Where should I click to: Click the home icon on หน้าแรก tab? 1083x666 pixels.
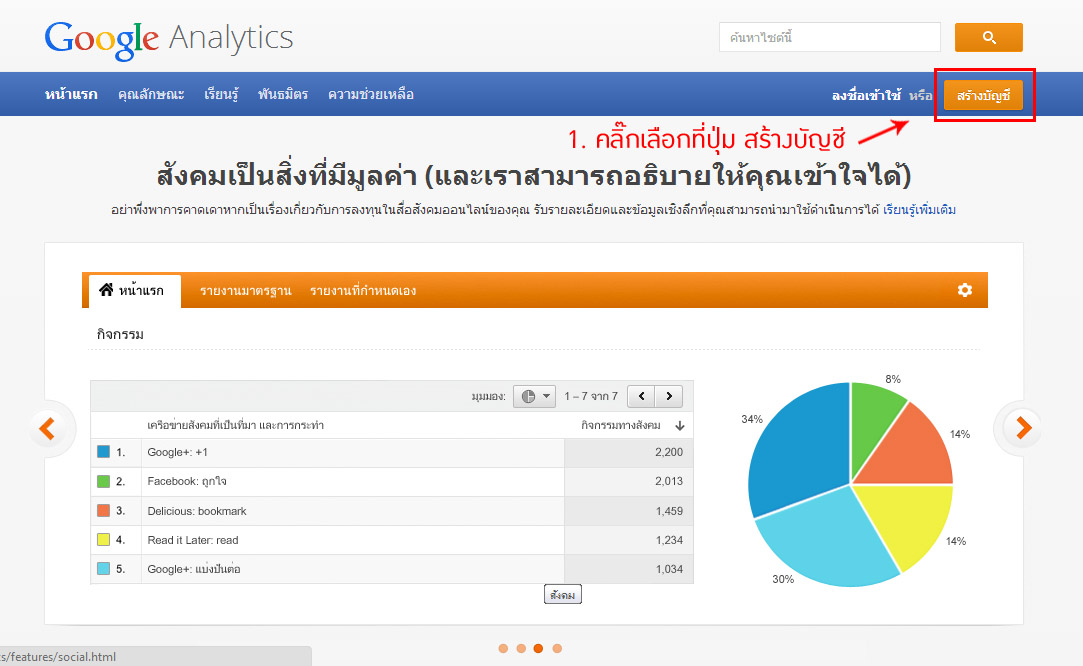point(106,289)
